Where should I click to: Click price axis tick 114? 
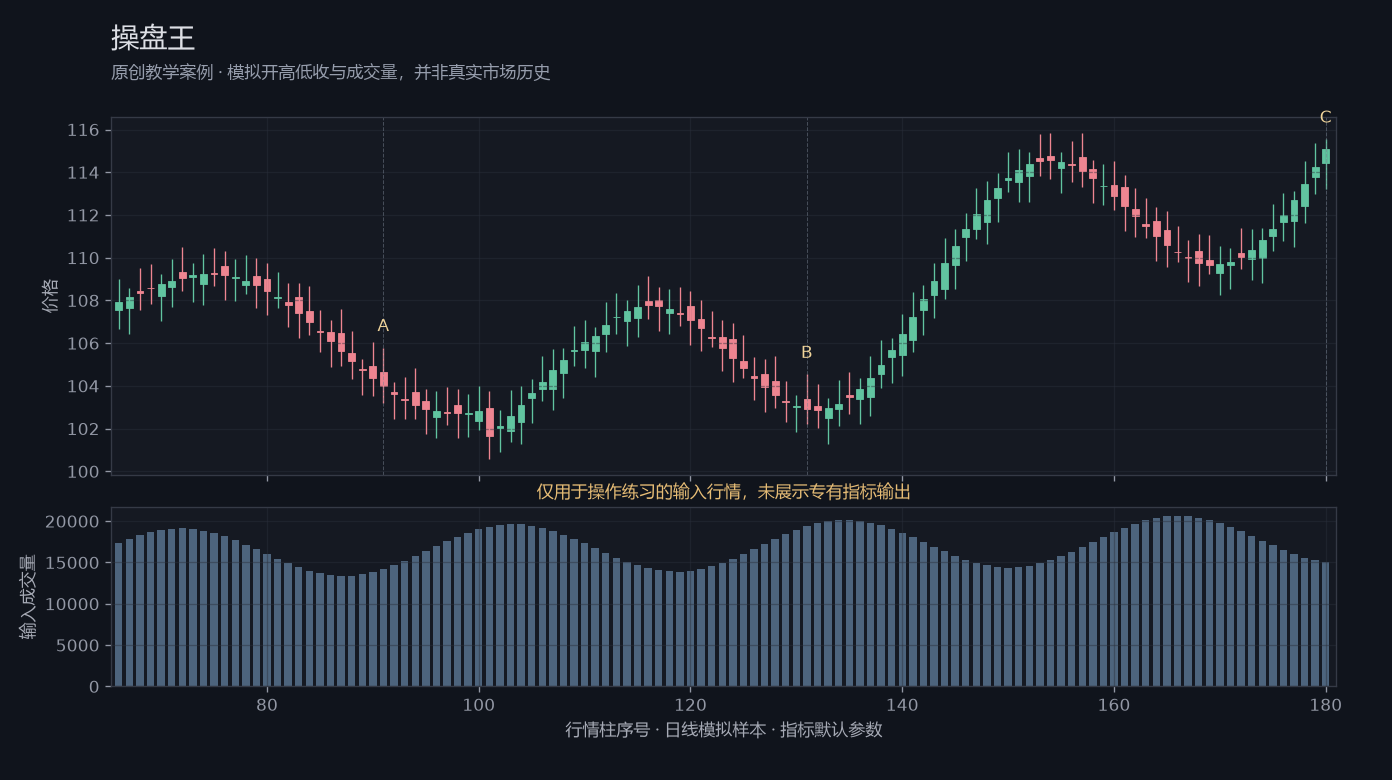click(83, 173)
